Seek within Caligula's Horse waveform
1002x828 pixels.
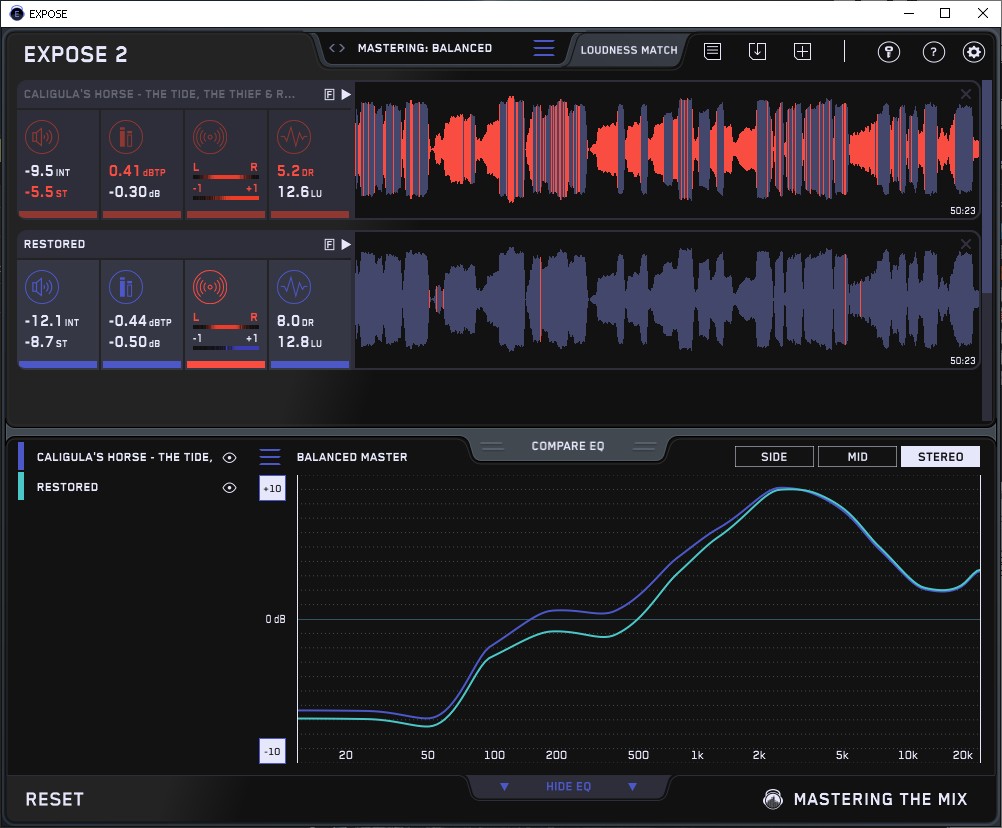pyautogui.click(x=667, y=150)
